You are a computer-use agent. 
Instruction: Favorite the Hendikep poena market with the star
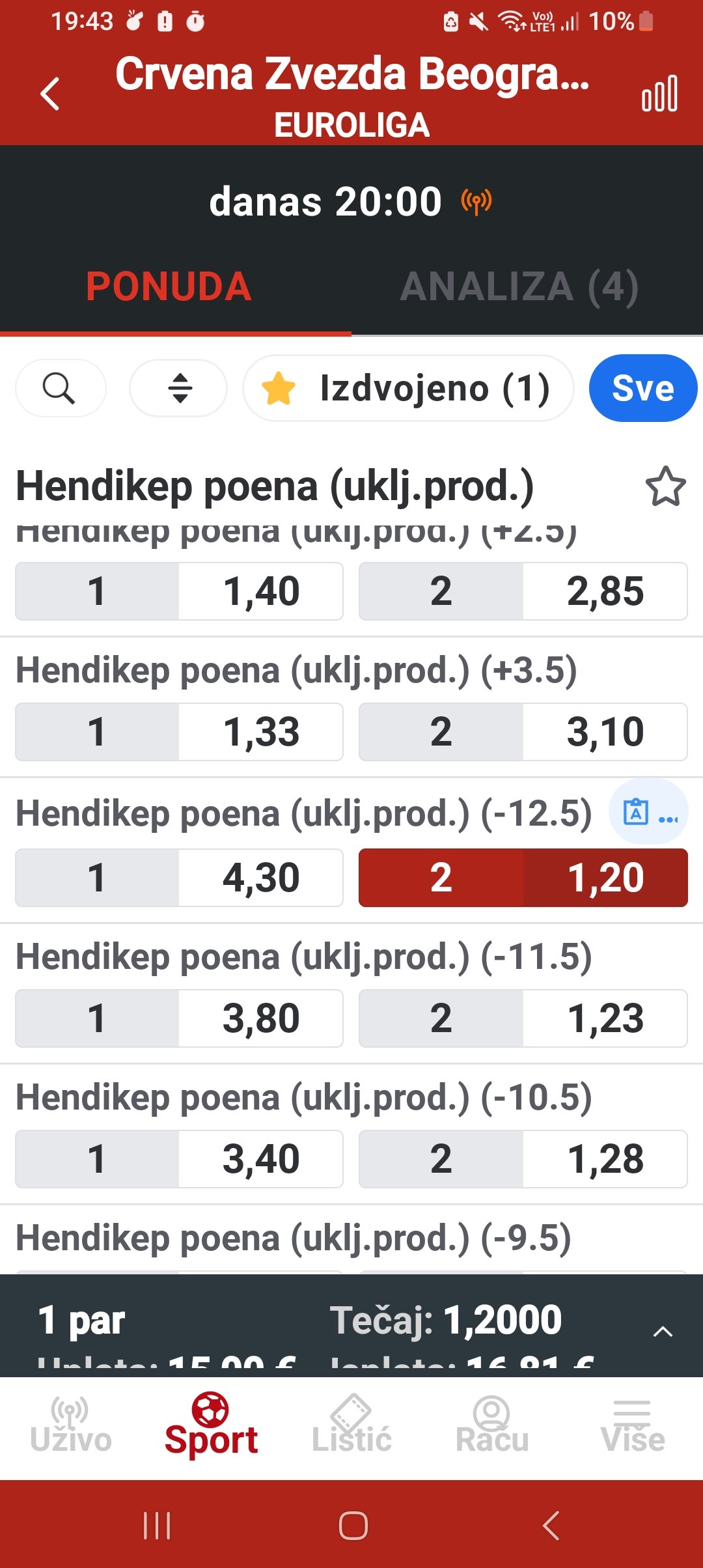665,486
